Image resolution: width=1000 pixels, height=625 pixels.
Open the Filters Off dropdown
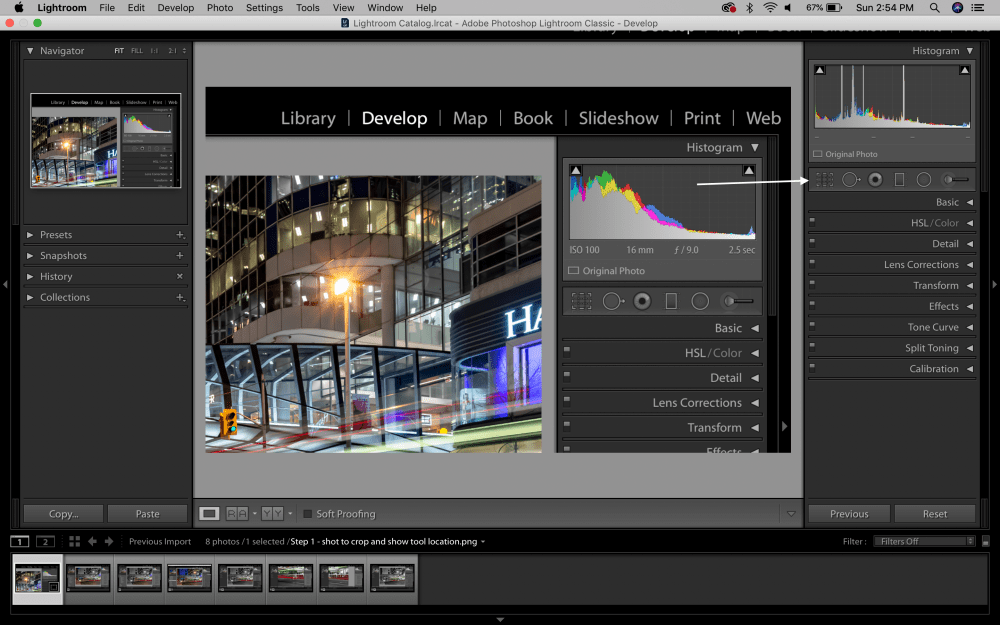(923, 541)
